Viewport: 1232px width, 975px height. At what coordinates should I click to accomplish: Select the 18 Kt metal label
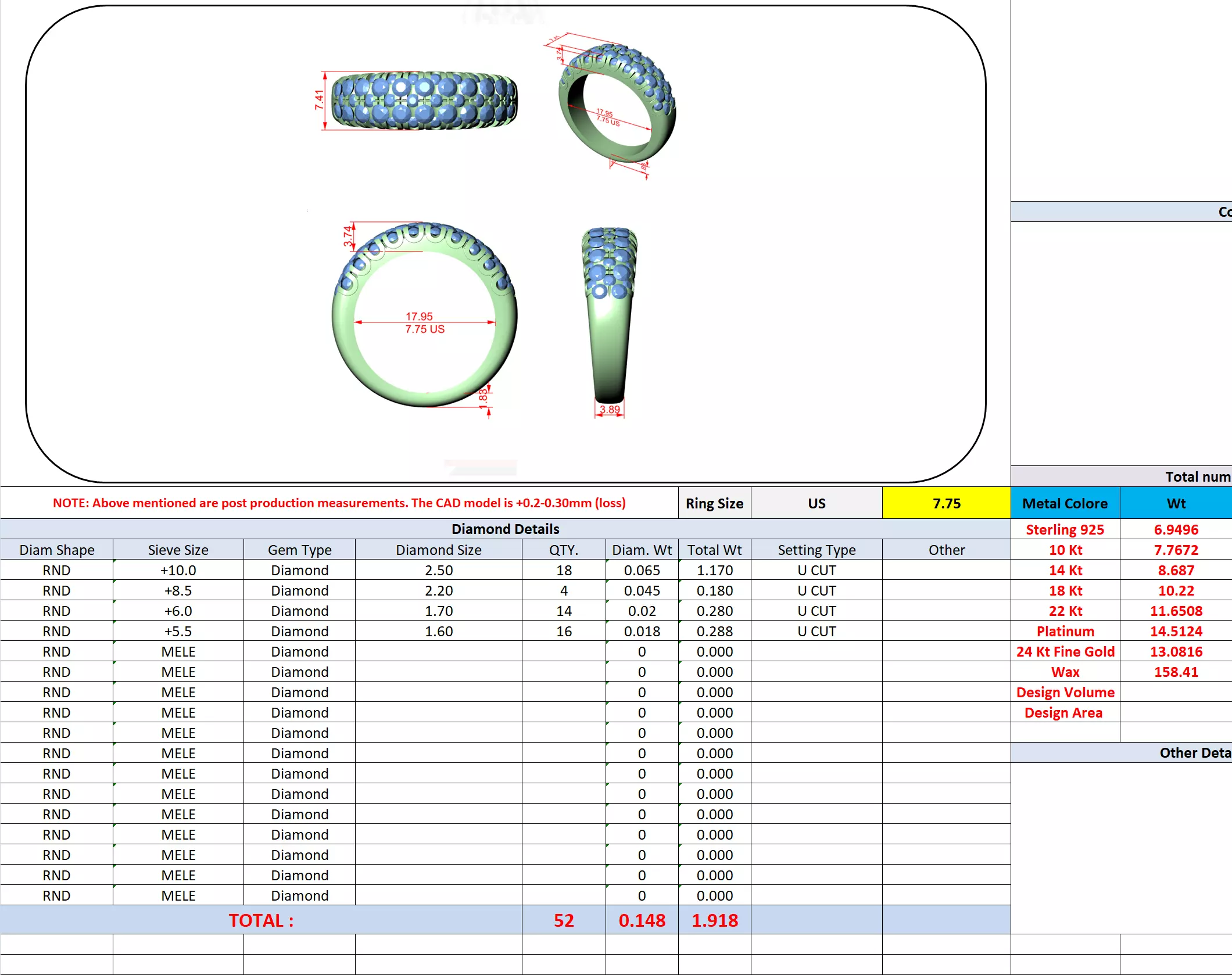(1065, 590)
